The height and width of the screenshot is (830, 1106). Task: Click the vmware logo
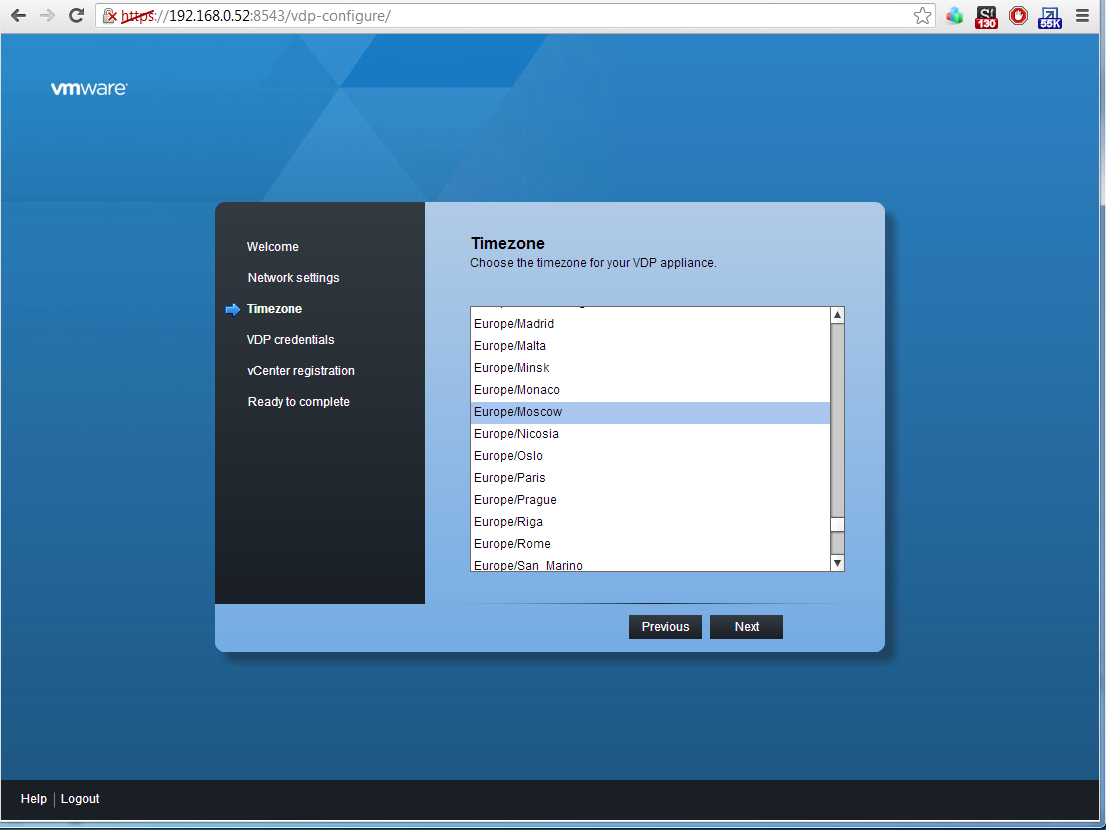click(x=89, y=88)
